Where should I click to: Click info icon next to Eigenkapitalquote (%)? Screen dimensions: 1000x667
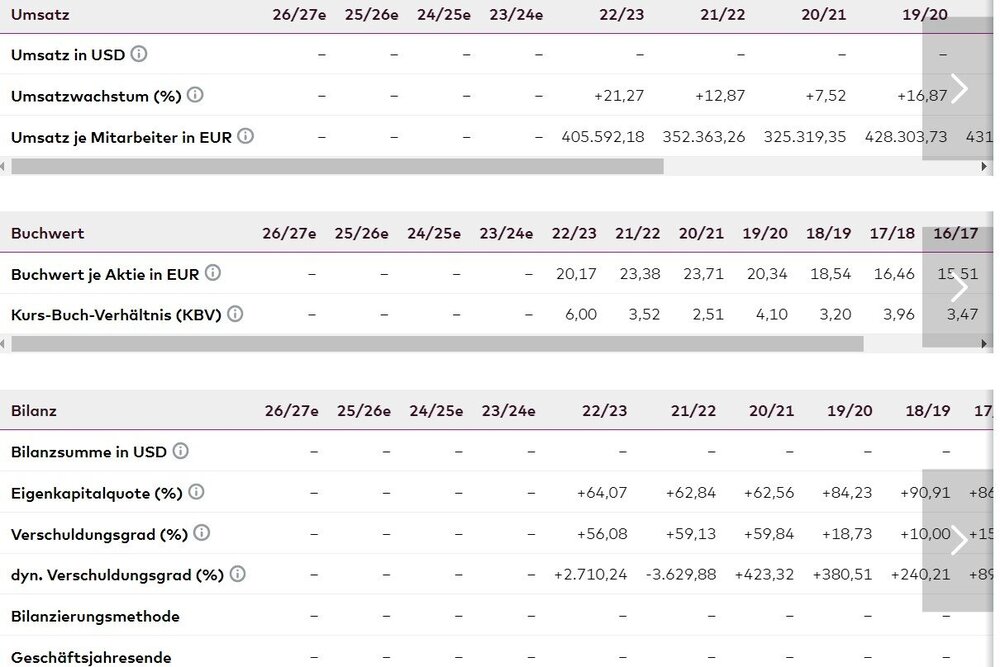196,492
